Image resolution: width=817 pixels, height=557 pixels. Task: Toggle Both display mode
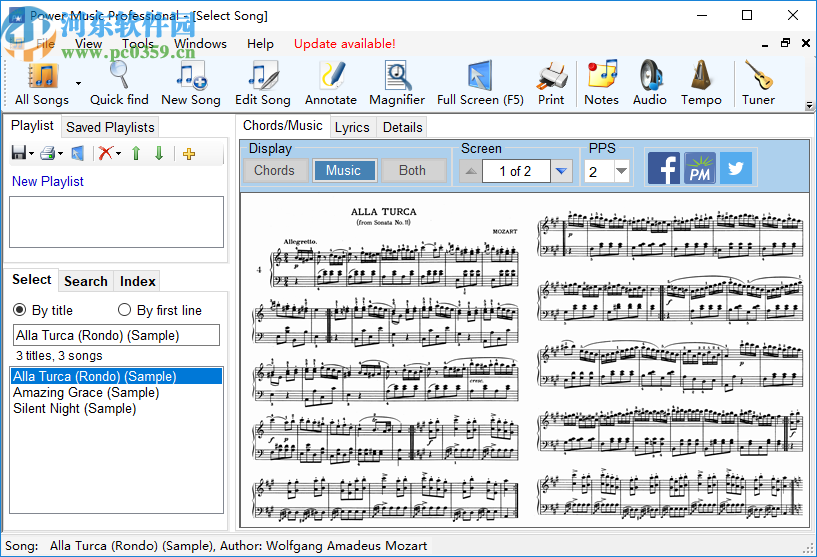pyautogui.click(x=412, y=170)
